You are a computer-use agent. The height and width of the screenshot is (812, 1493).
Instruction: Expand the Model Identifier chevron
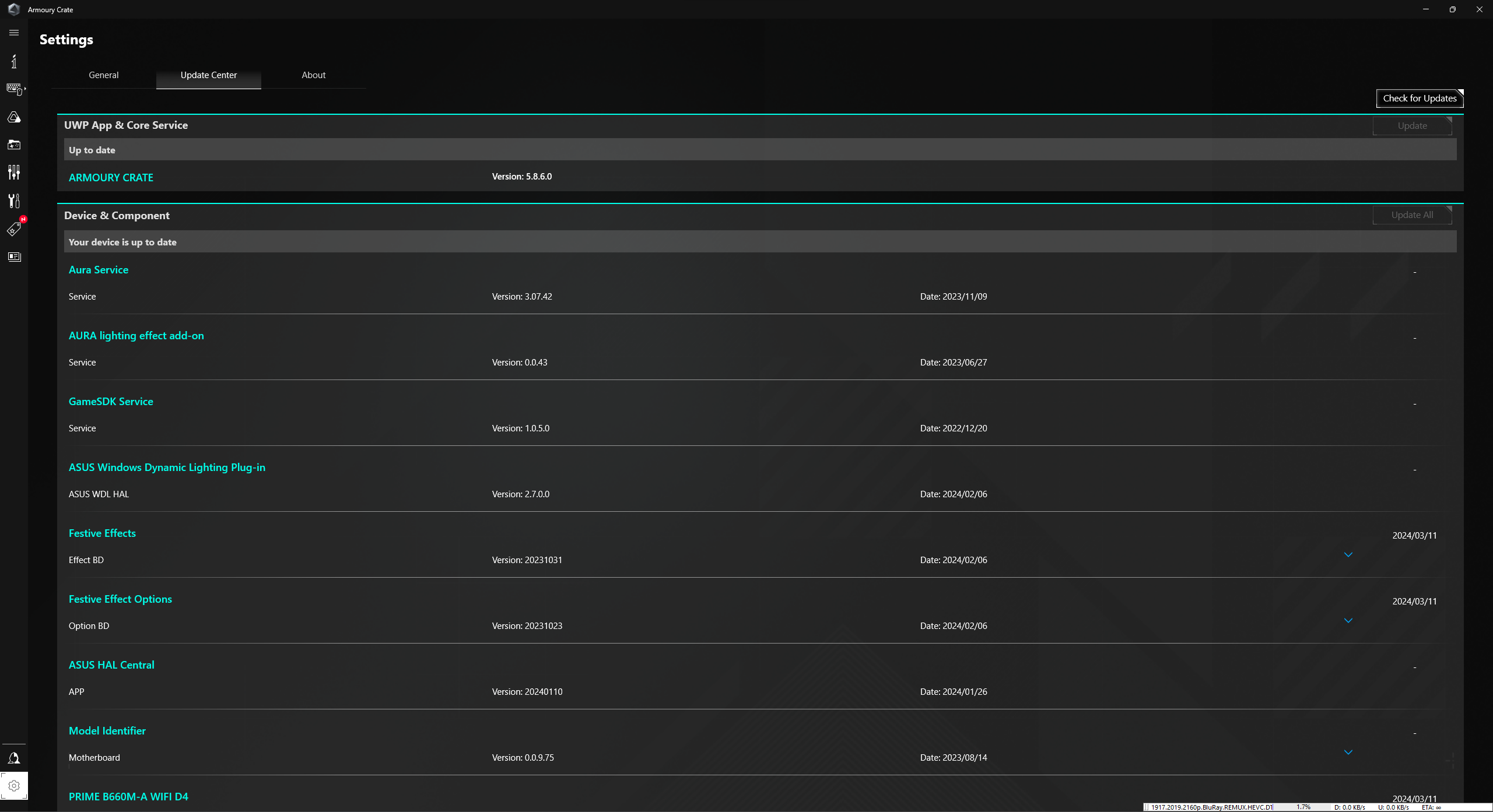pyautogui.click(x=1348, y=752)
